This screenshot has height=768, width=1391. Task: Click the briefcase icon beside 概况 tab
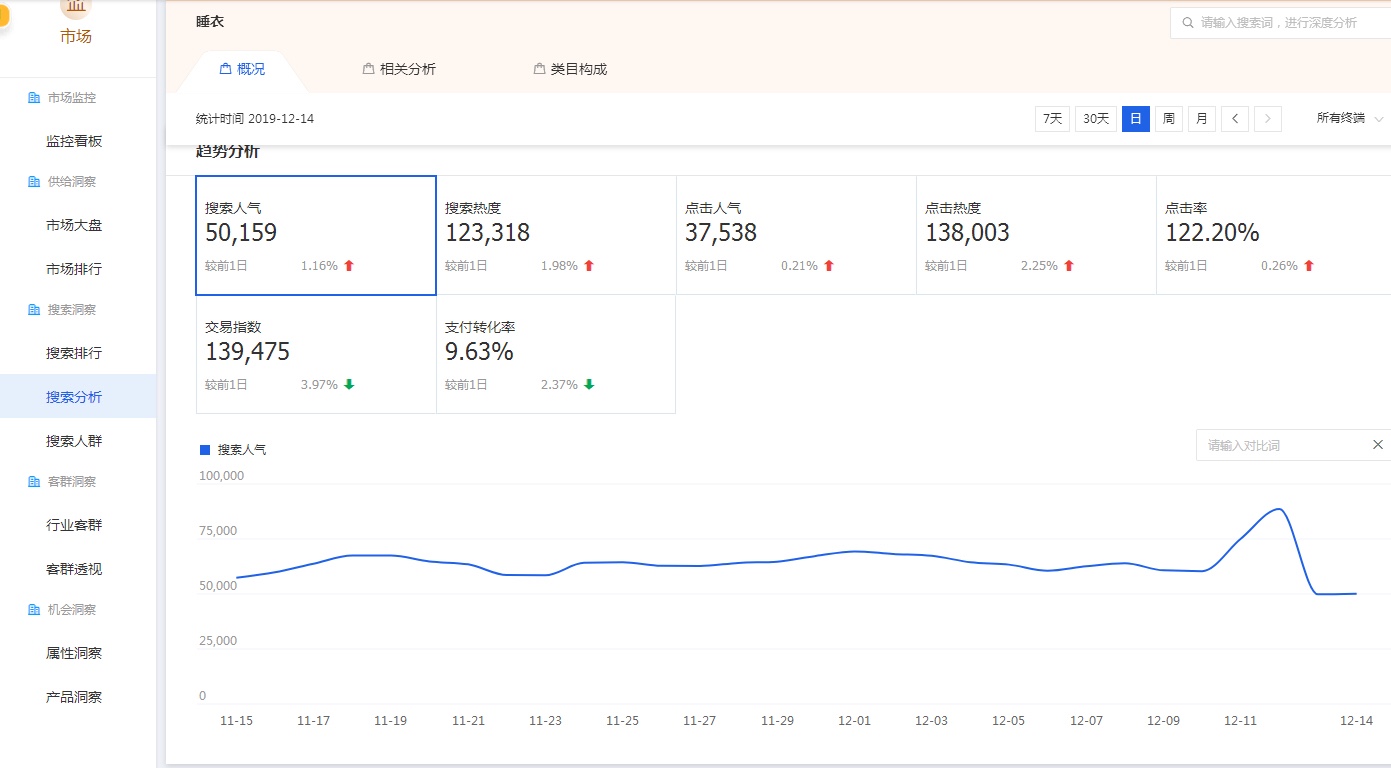[x=225, y=68]
